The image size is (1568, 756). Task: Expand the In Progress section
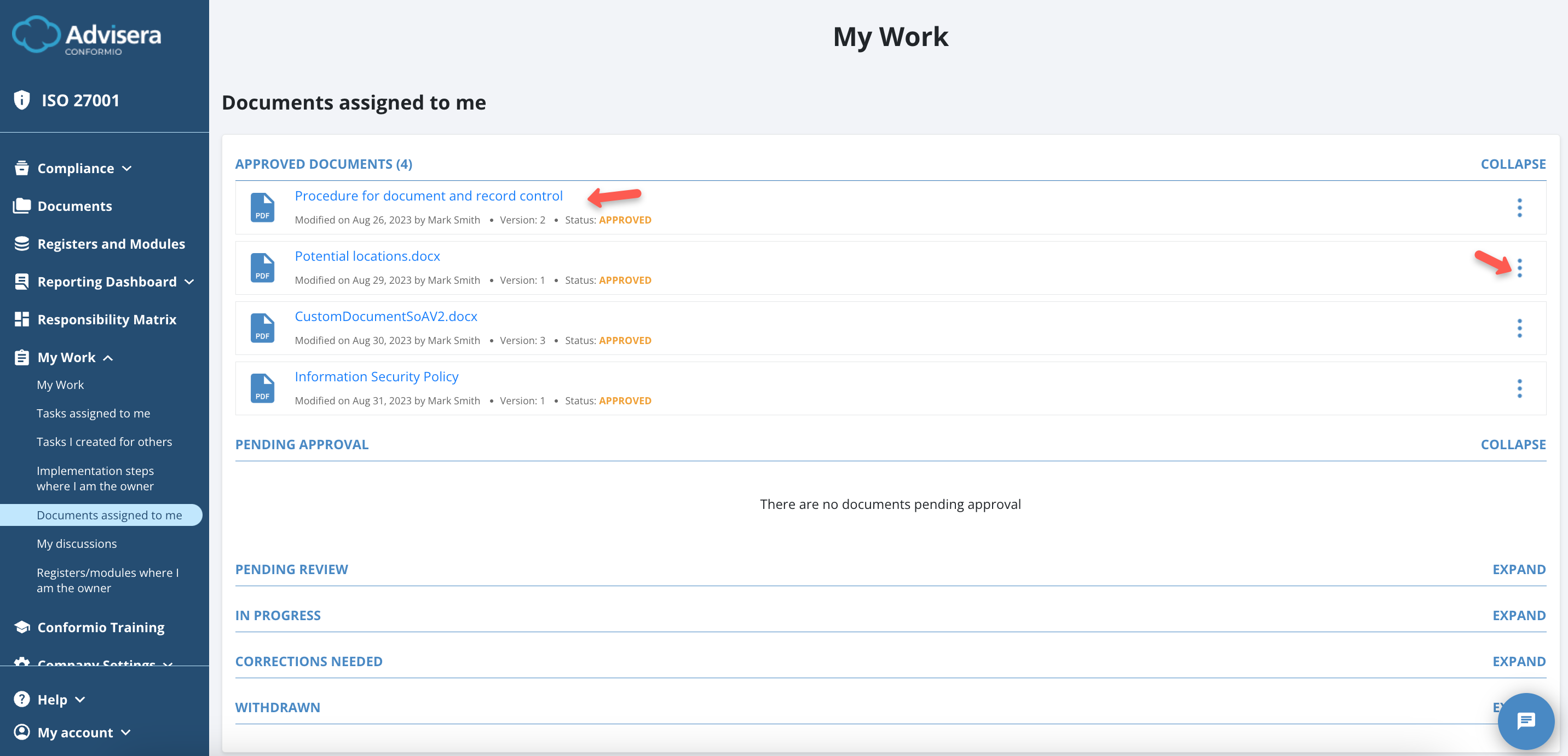(1518, 615)
